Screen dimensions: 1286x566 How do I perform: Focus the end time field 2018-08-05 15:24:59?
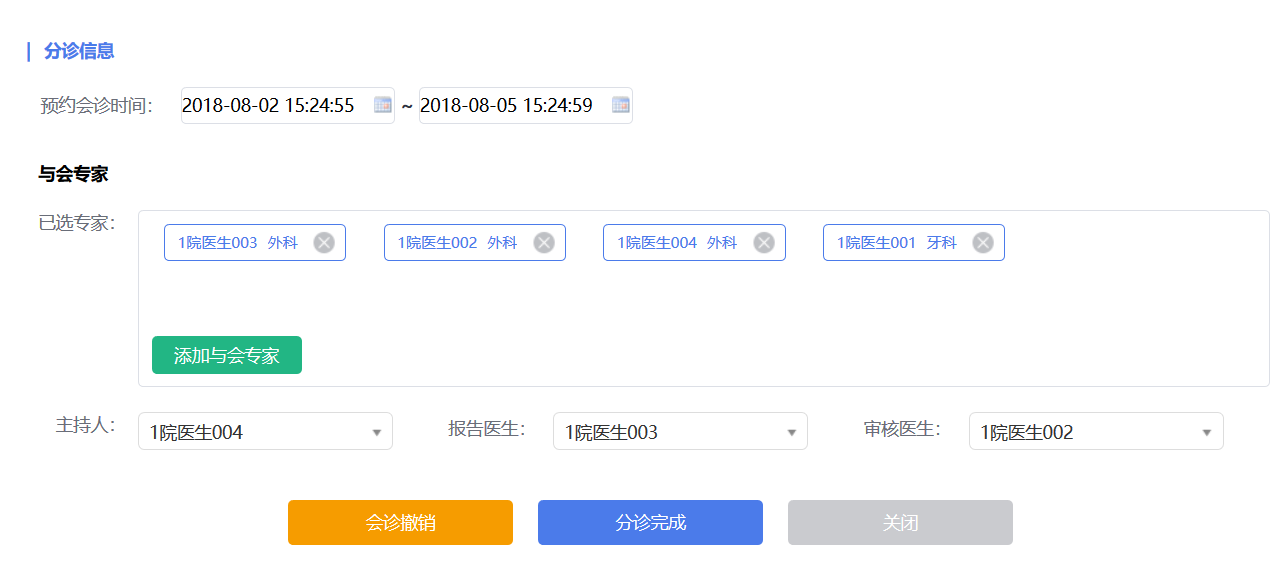point(508,105)
